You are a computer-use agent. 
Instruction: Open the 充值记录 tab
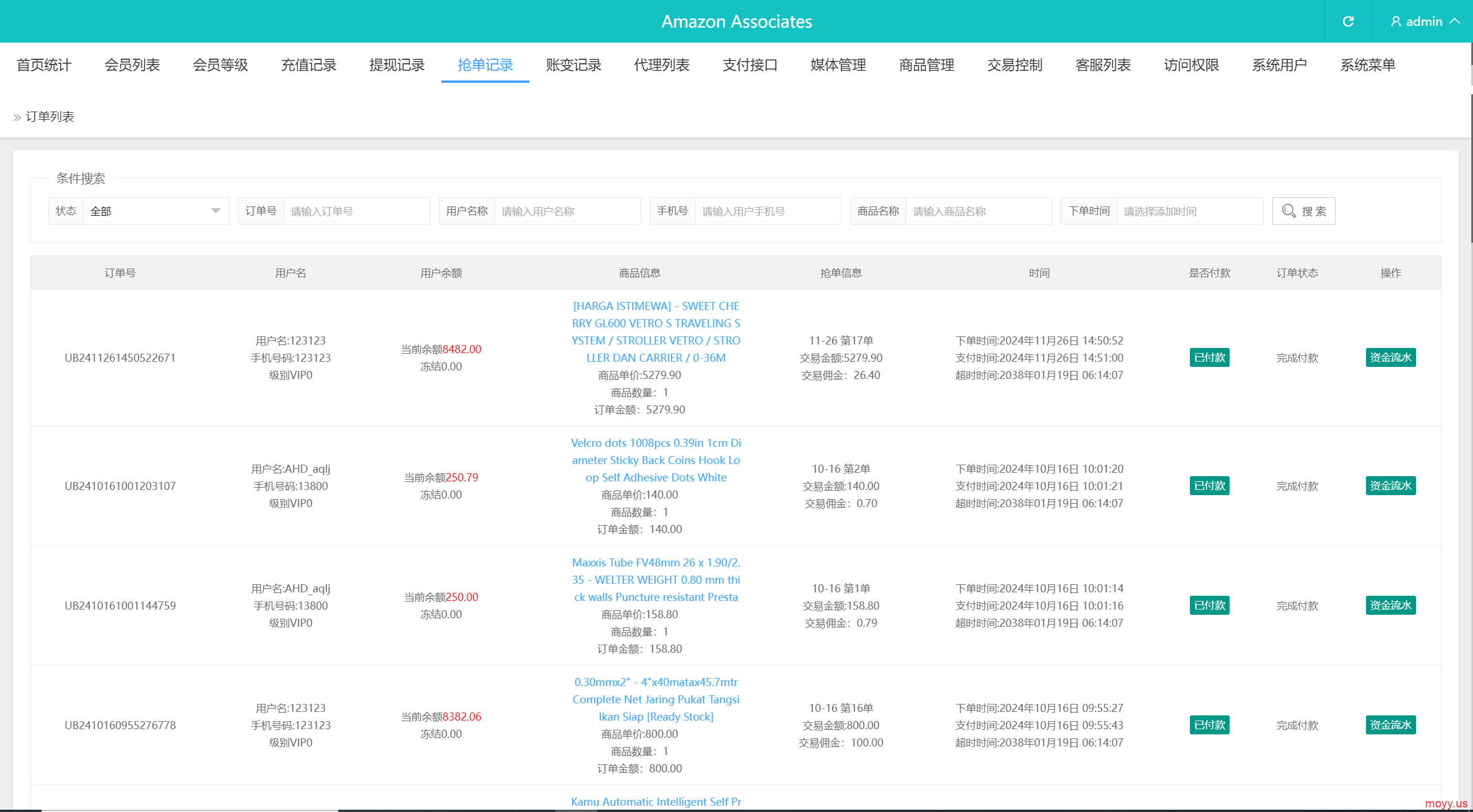[x=309, y=65]
